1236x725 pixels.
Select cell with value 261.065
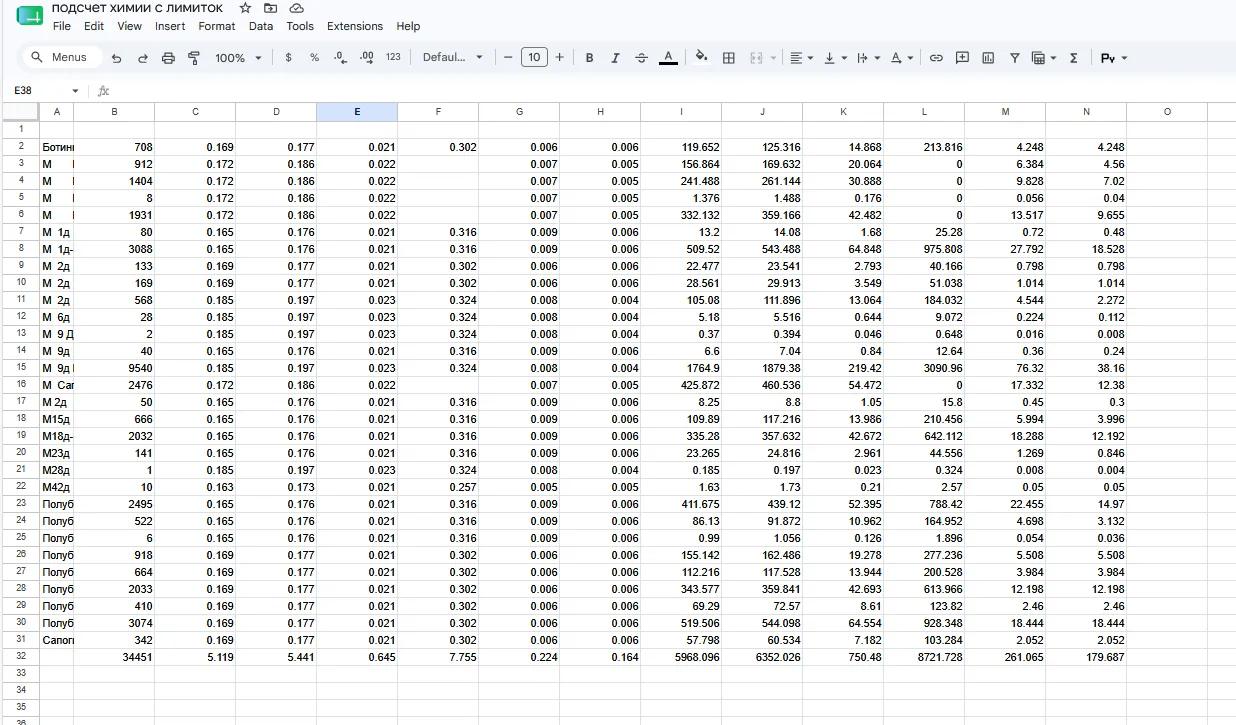click(x=1005, y=657)
